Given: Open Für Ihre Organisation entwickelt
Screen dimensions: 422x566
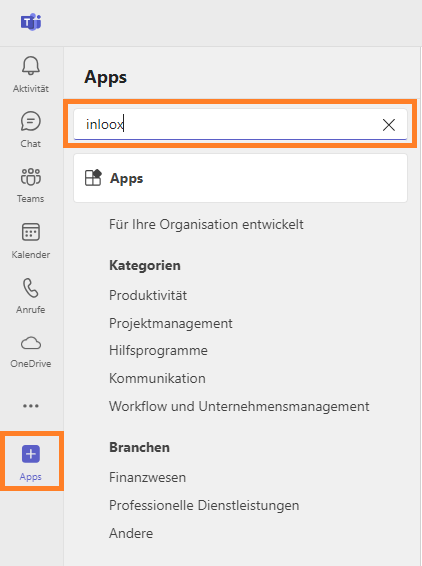Looking at the screenshot, I should [206, 225].
